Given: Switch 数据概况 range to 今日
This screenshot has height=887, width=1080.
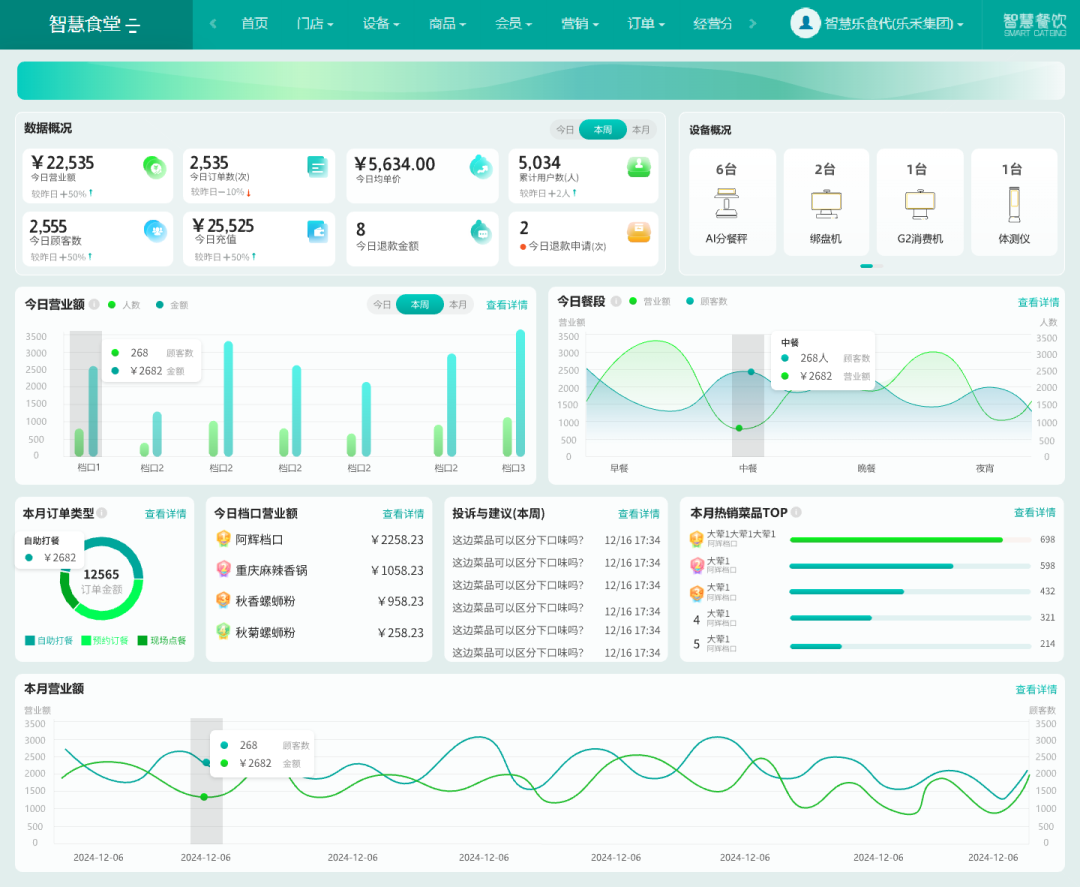Looking at the screenshot, I should [x=565, y=129].
